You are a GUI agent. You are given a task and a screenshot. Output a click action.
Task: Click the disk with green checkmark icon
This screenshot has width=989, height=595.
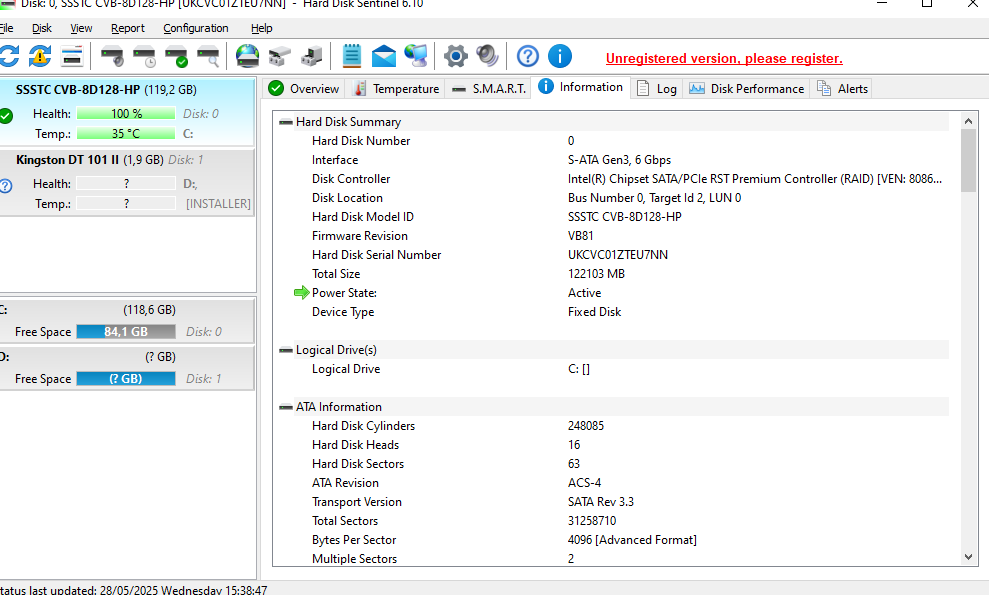click(176, 56)
